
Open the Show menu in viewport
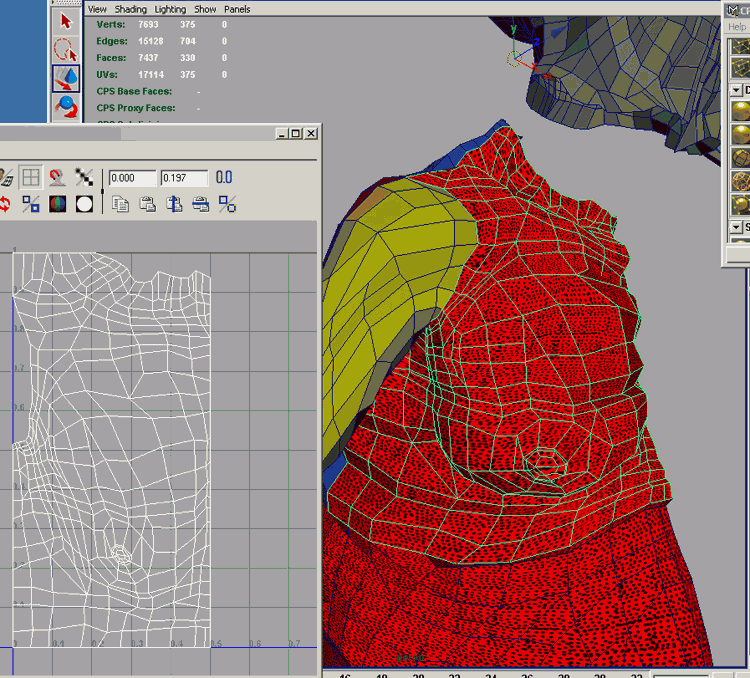(x=205, y=9)
